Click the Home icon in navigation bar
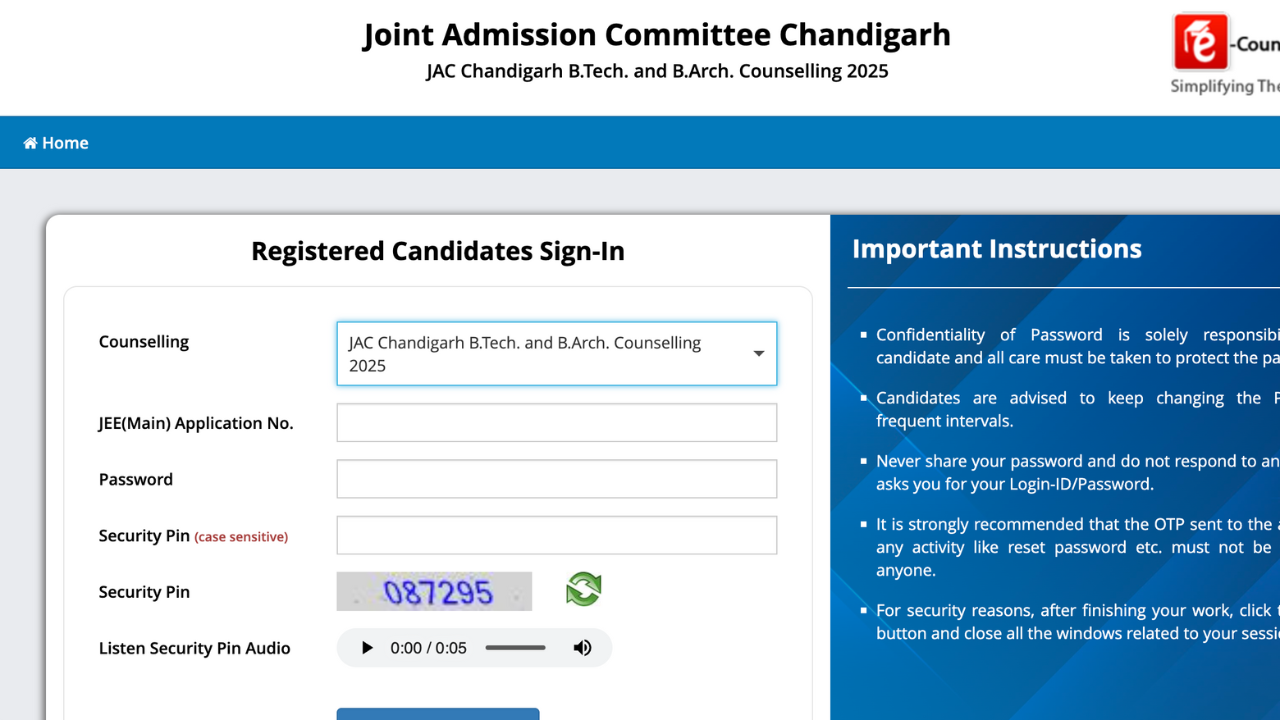Viewport: 1280px width, 720px height. [x=30, y=143]
